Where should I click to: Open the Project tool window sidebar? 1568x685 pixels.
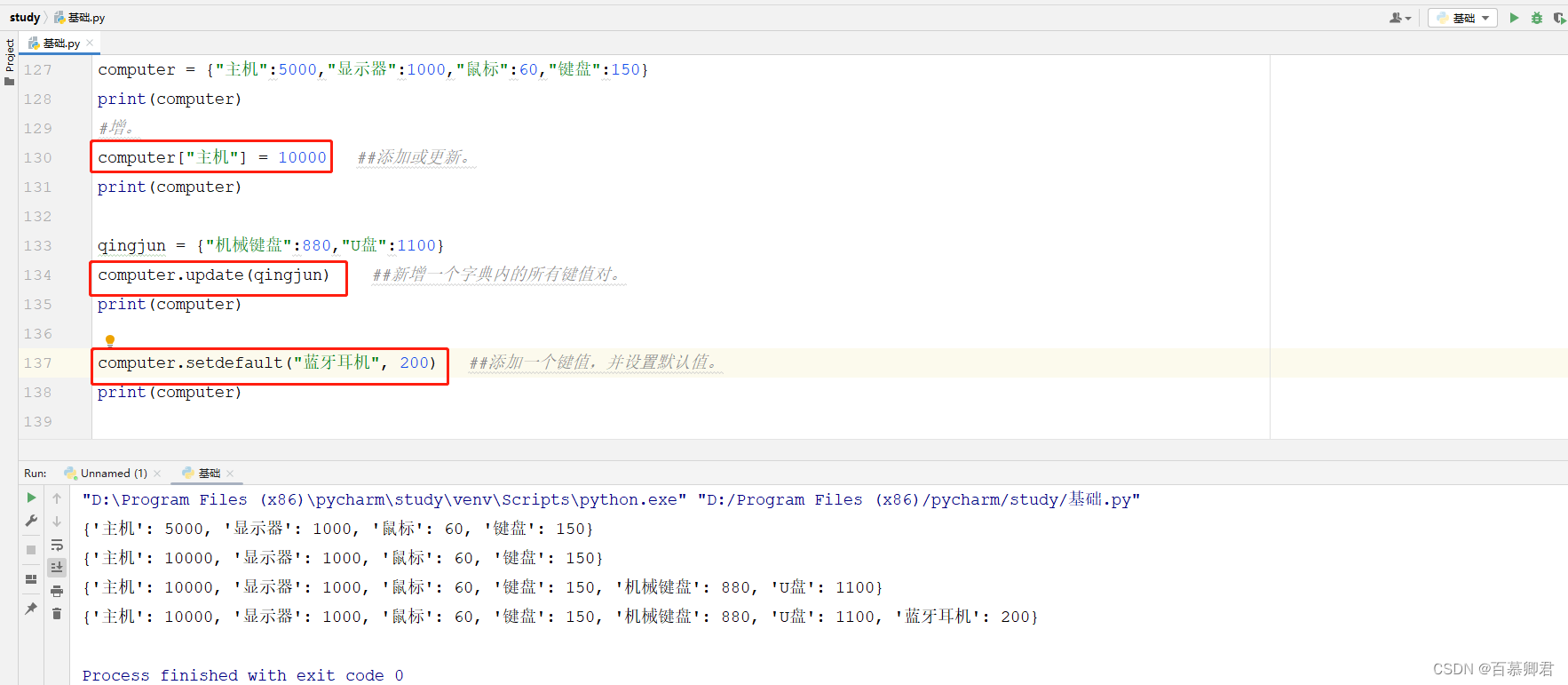point(9,60)
